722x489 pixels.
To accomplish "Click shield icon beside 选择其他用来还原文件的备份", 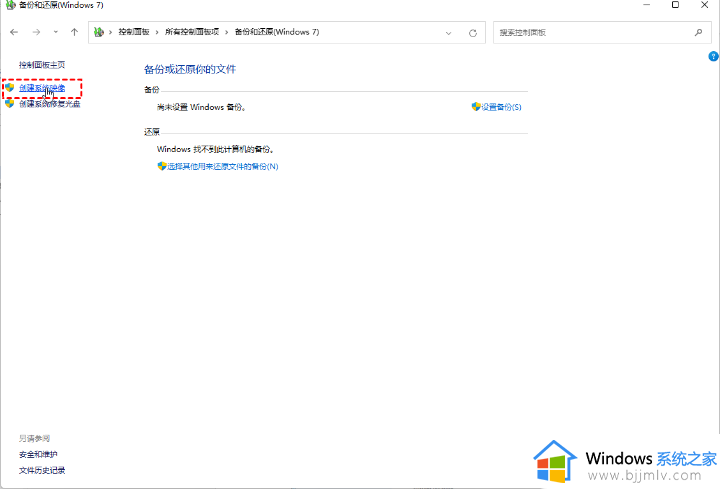I will (162, 166).
